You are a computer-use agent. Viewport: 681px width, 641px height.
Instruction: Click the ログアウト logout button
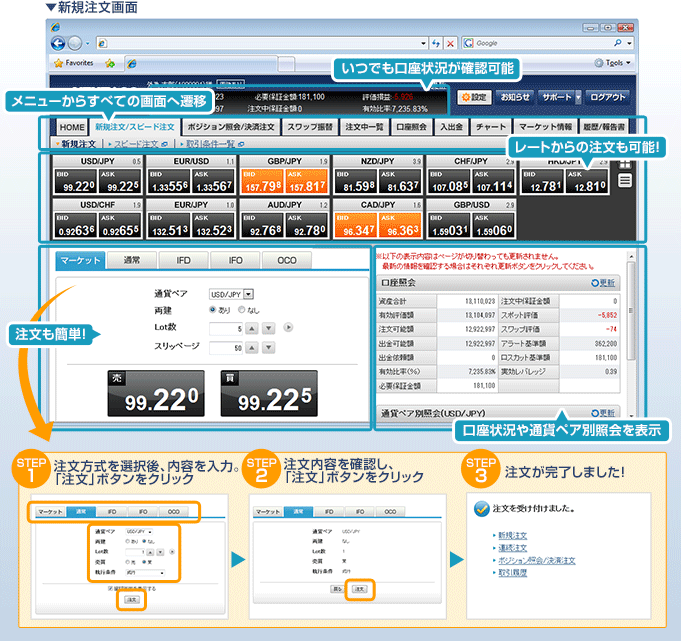[x=607, y=97]
